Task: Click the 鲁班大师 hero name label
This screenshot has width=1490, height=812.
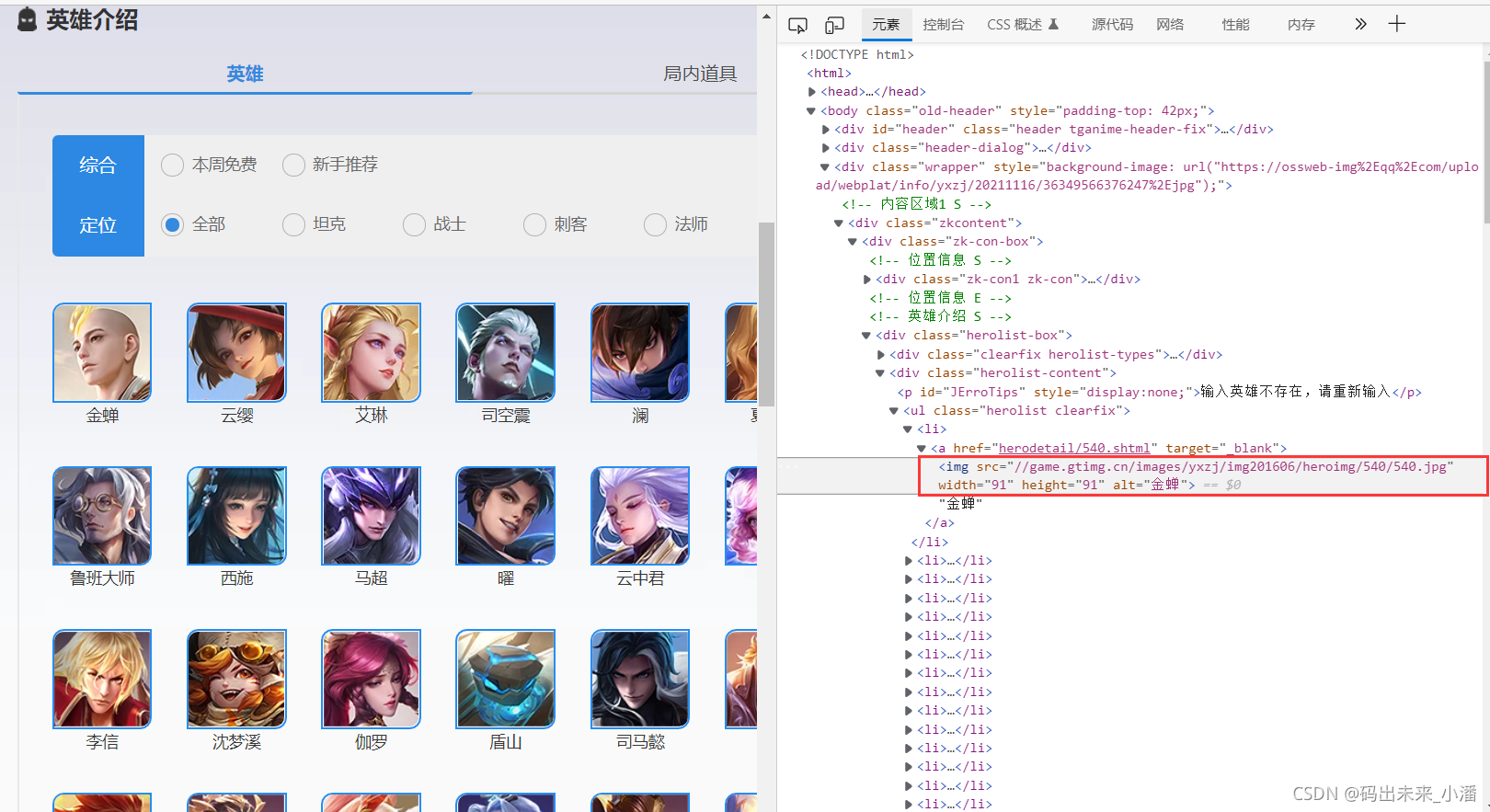Action: [x=102, y=578]
